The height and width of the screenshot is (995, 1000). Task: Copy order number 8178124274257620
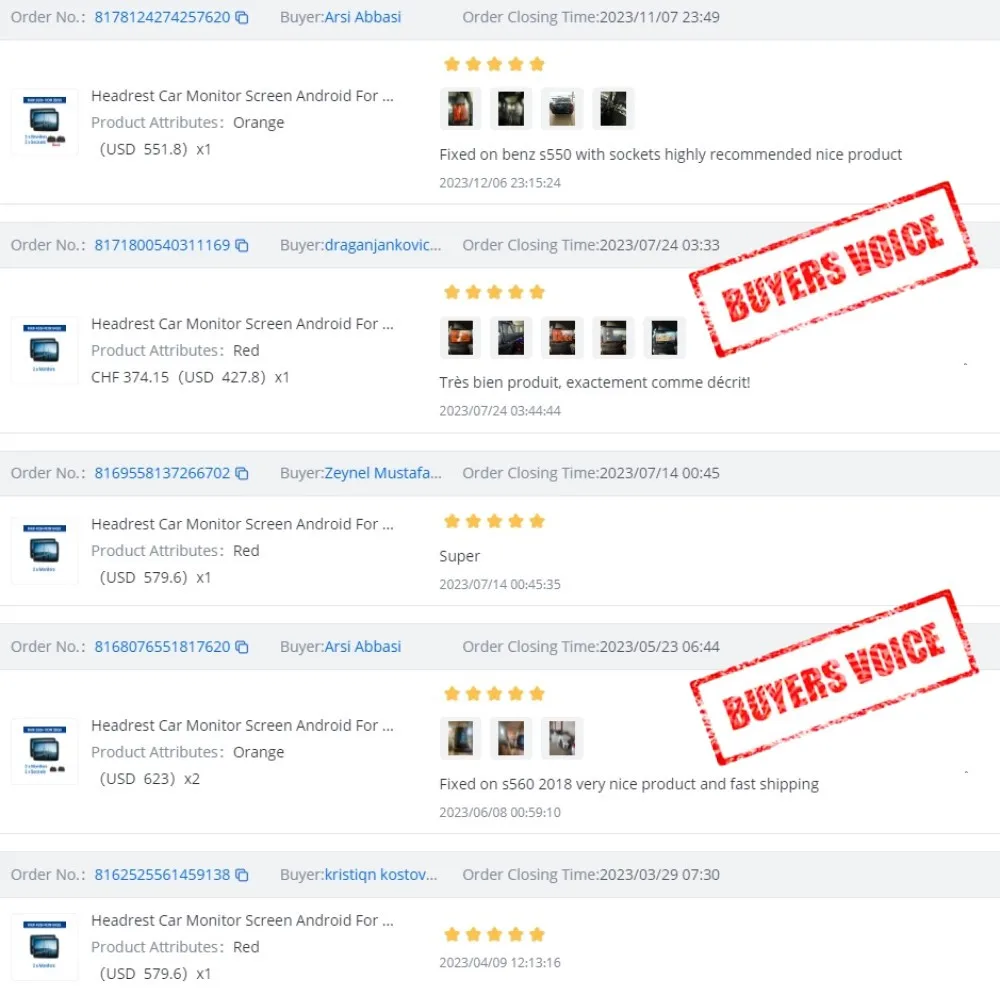click(242, 18)
